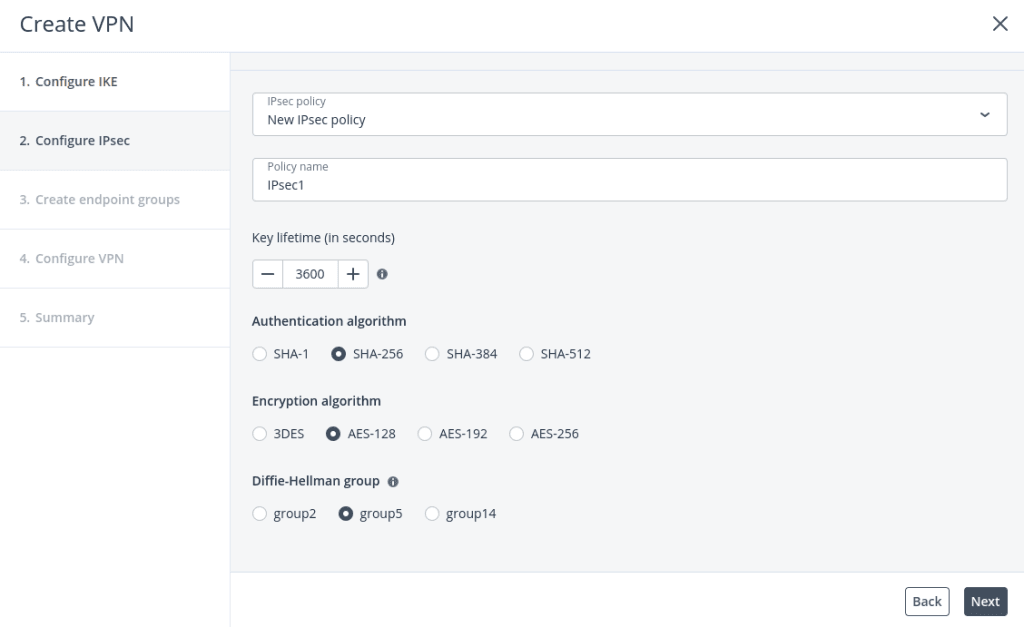
Task: Open the IPsec policy dropdown
Action: click(x=630, y=114)
